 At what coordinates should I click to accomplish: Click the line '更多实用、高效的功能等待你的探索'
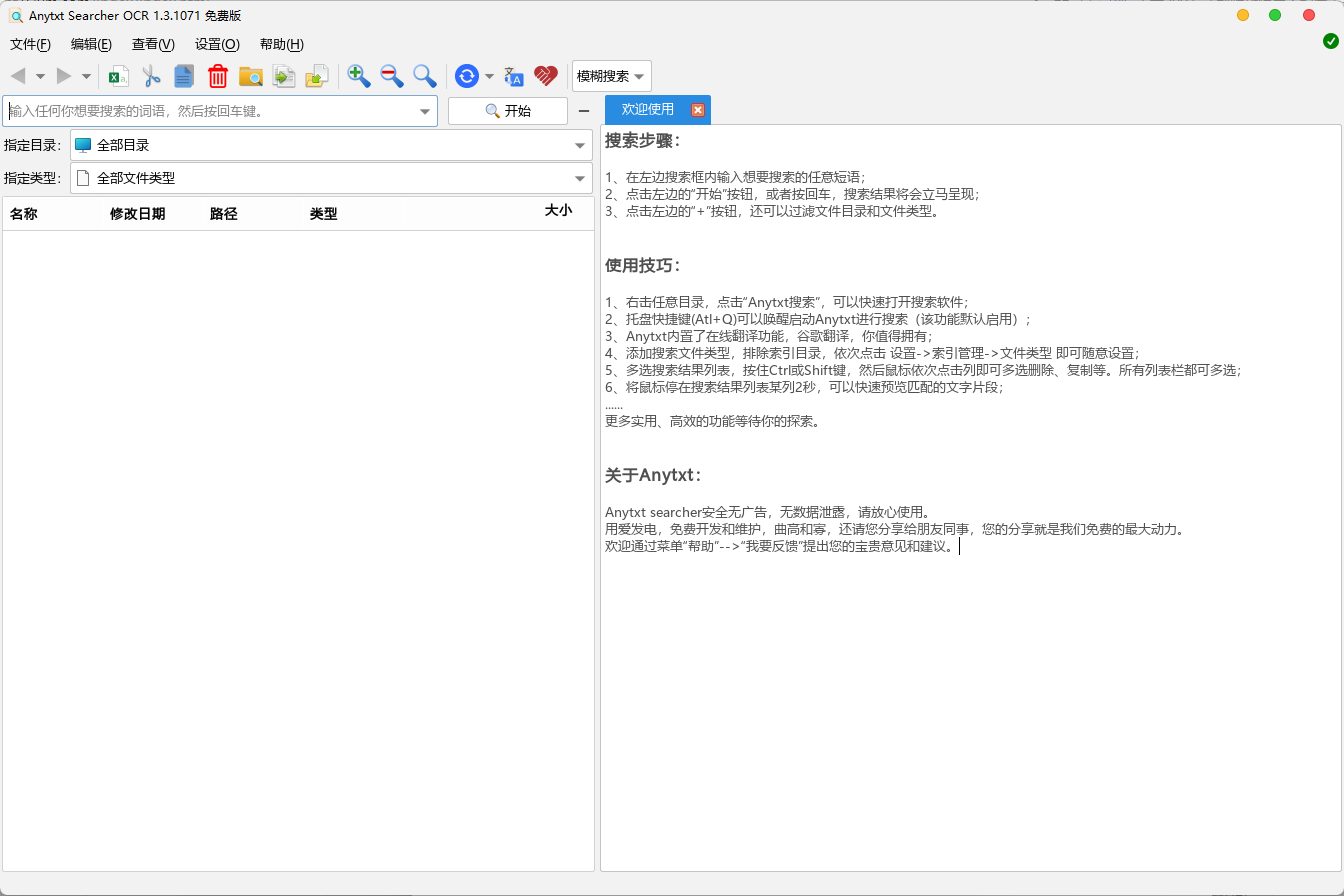click(x=713, y=421)
